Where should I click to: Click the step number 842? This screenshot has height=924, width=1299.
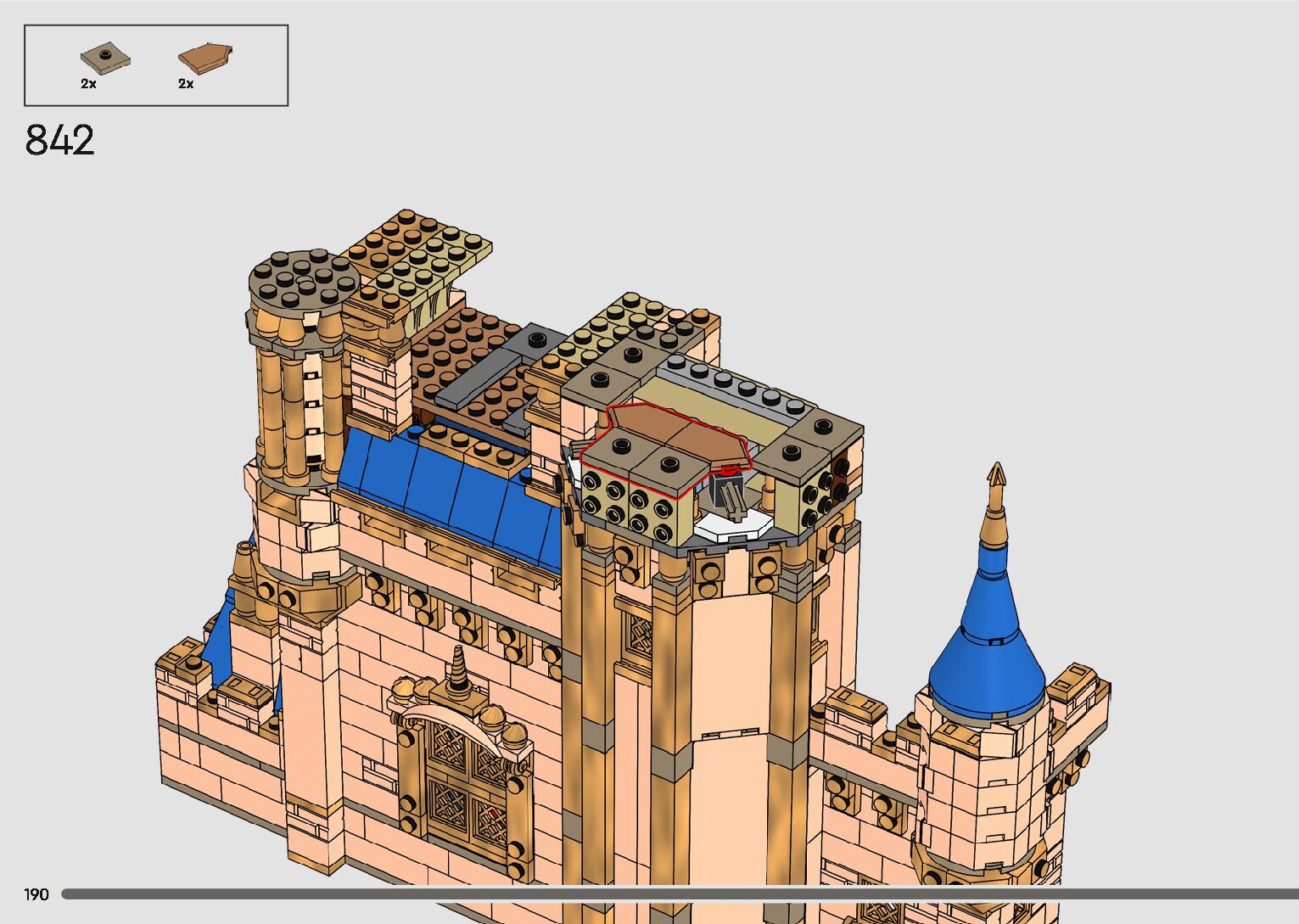(59, 141)
